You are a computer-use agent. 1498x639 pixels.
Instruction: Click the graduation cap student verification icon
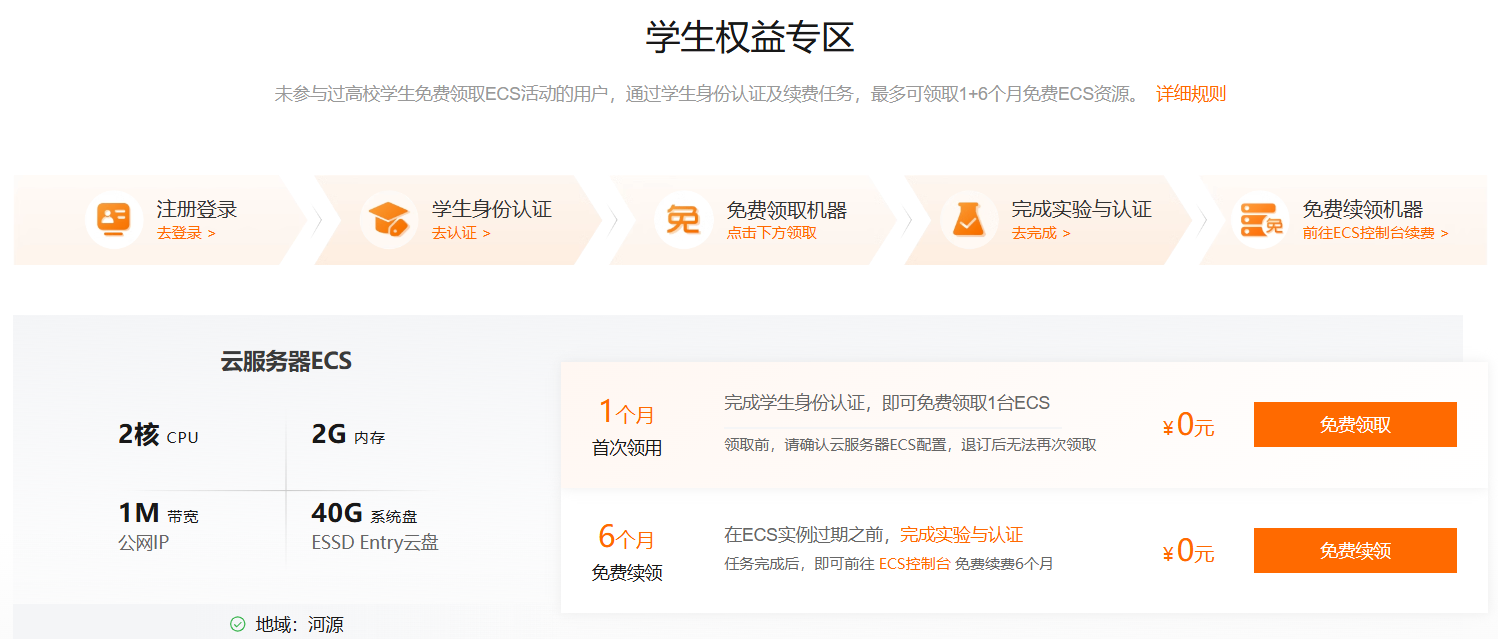(x=388, y=219)
